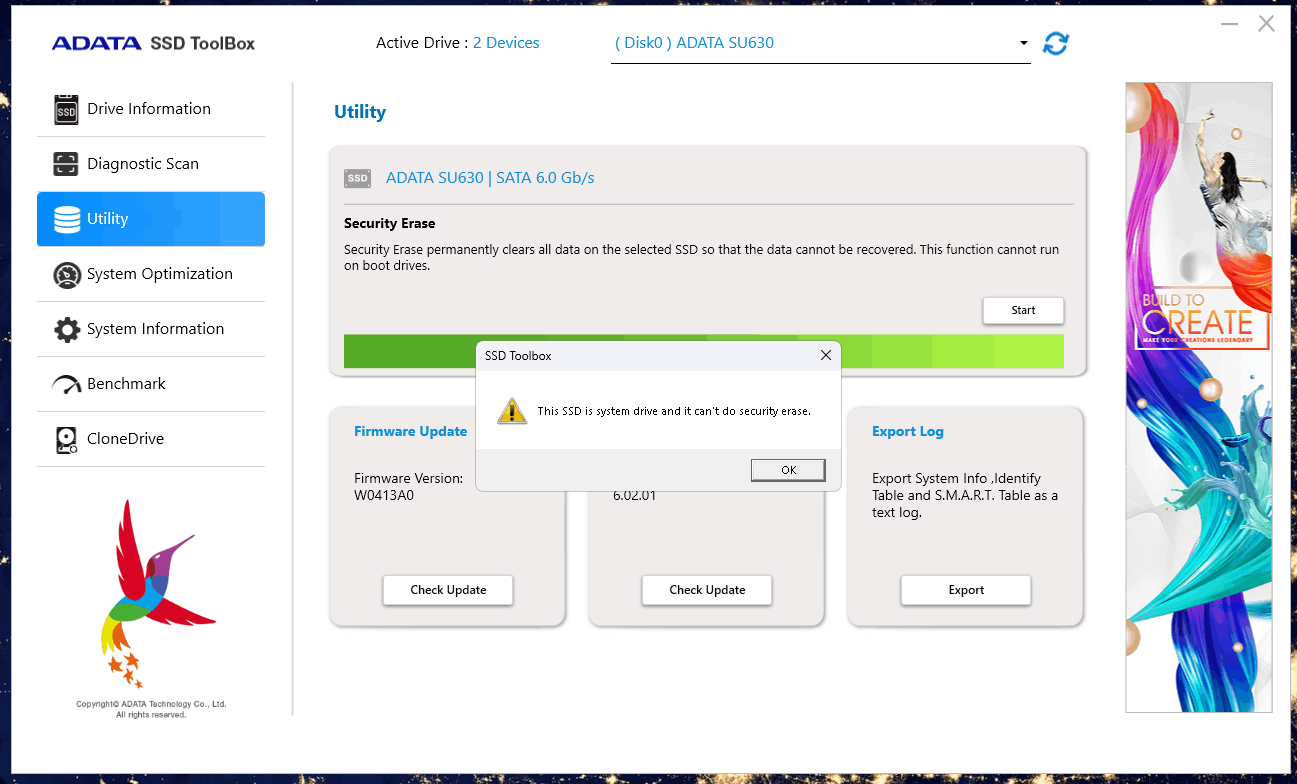Click the (Disk0) ADATA SU630 drive selector
This screenshot has height=784, width=1297.
820,43
